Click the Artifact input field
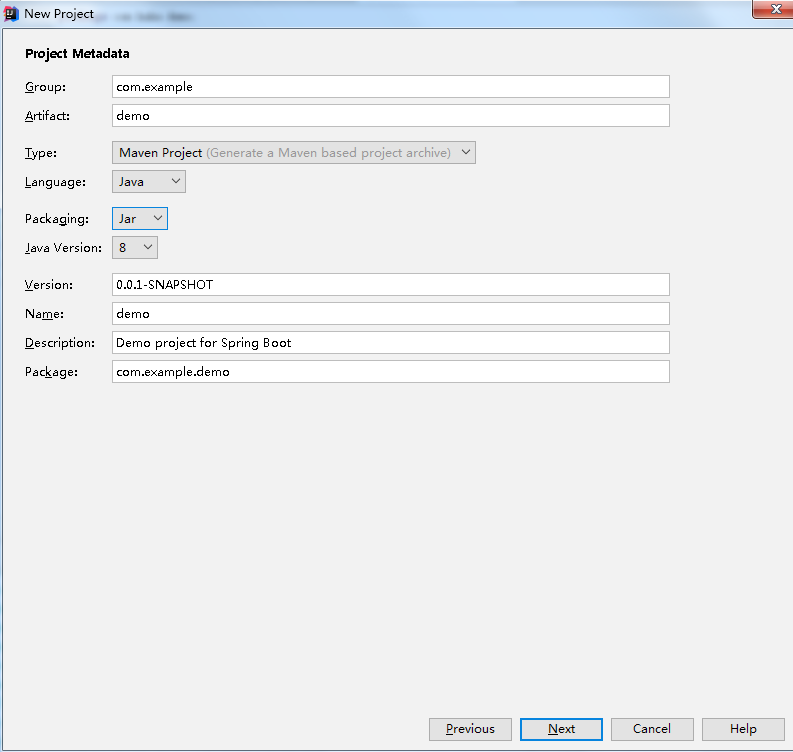This screenshot has width=793, height=752. pyautogui.click(x=390, y=115)
